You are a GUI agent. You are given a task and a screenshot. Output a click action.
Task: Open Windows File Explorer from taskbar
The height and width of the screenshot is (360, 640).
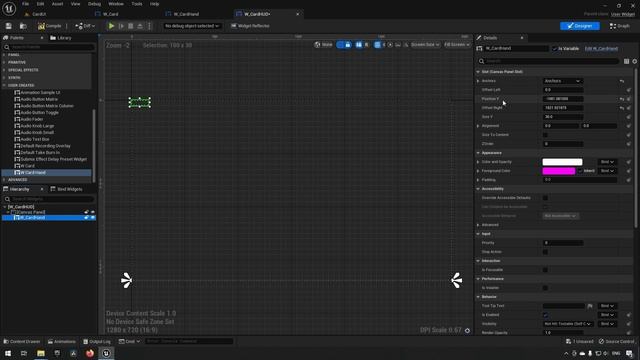(41, 353)
